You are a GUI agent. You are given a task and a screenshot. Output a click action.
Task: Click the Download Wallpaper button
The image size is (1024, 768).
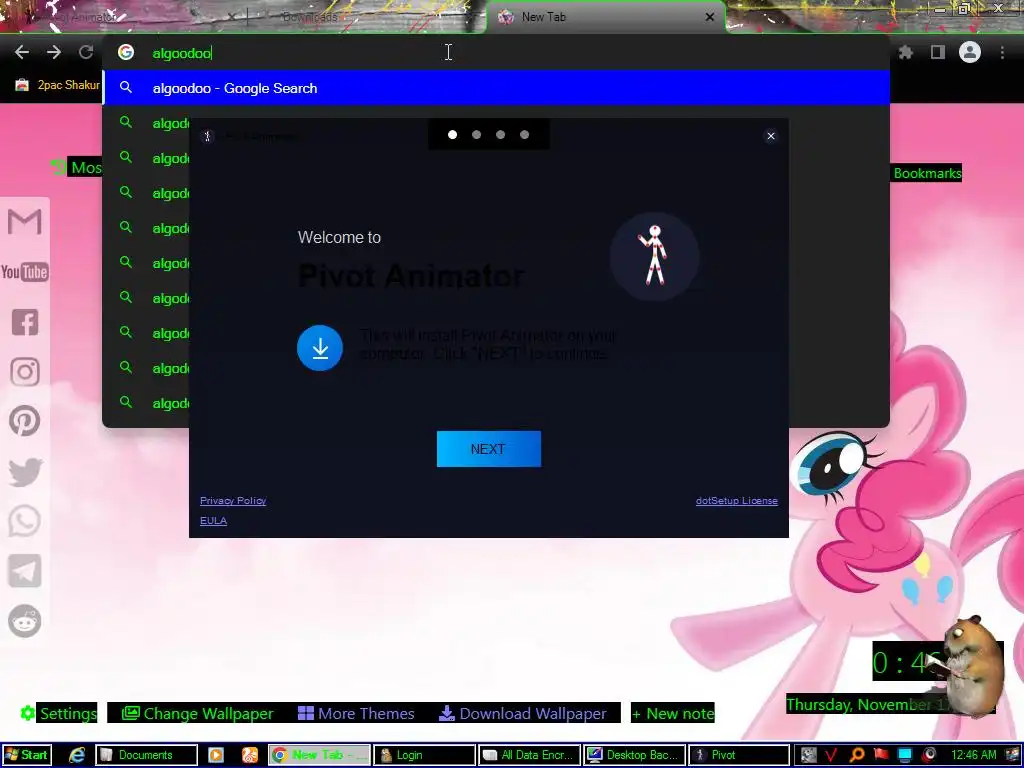coord(523,713)
